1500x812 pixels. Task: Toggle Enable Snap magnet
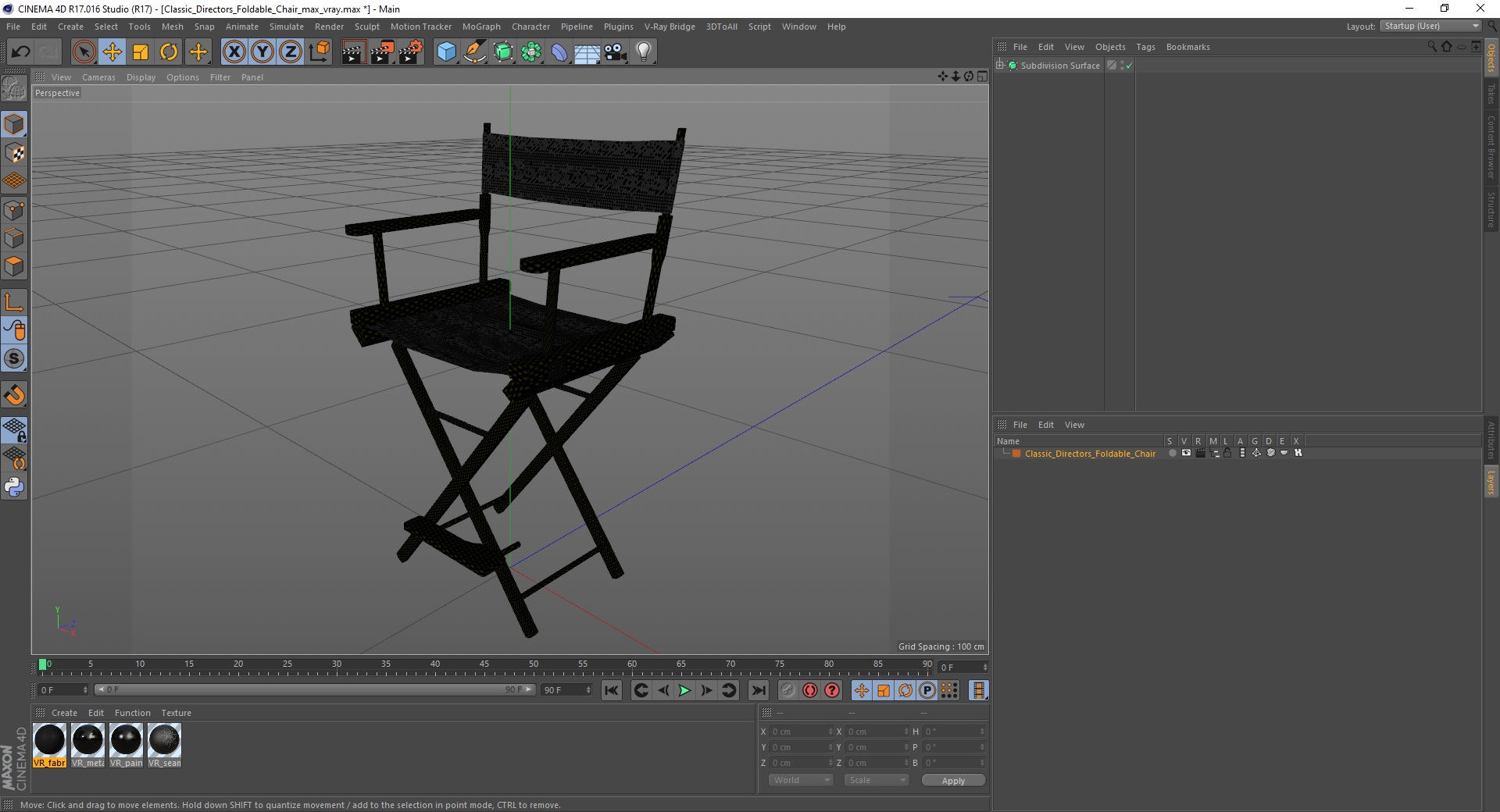pyautogui.click(x=14, y=394)
